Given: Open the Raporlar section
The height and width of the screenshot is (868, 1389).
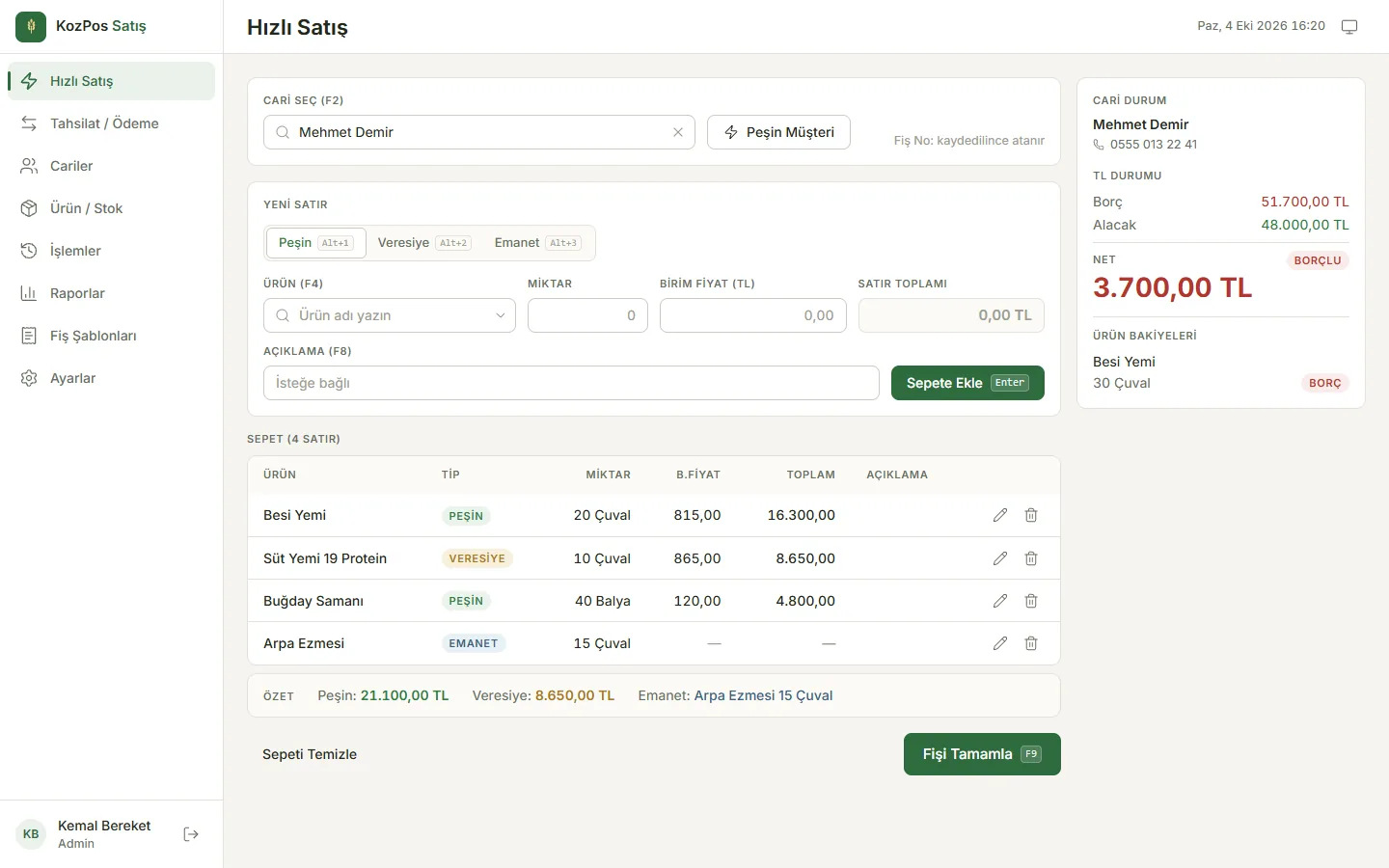Looking at the screenshot, I should pyautogui.click(x=111, y=293).
